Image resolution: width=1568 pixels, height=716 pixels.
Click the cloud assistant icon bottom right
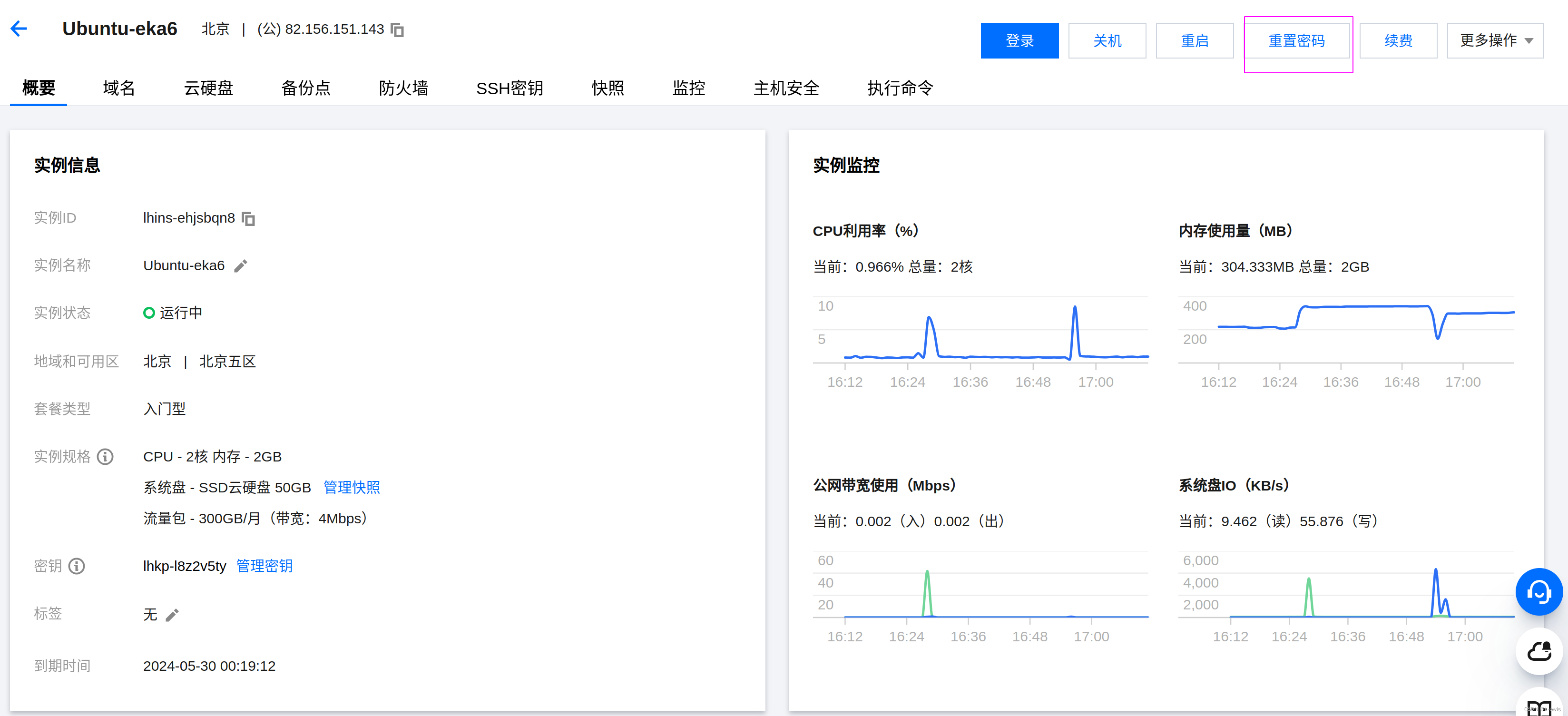coord(1539,651)
